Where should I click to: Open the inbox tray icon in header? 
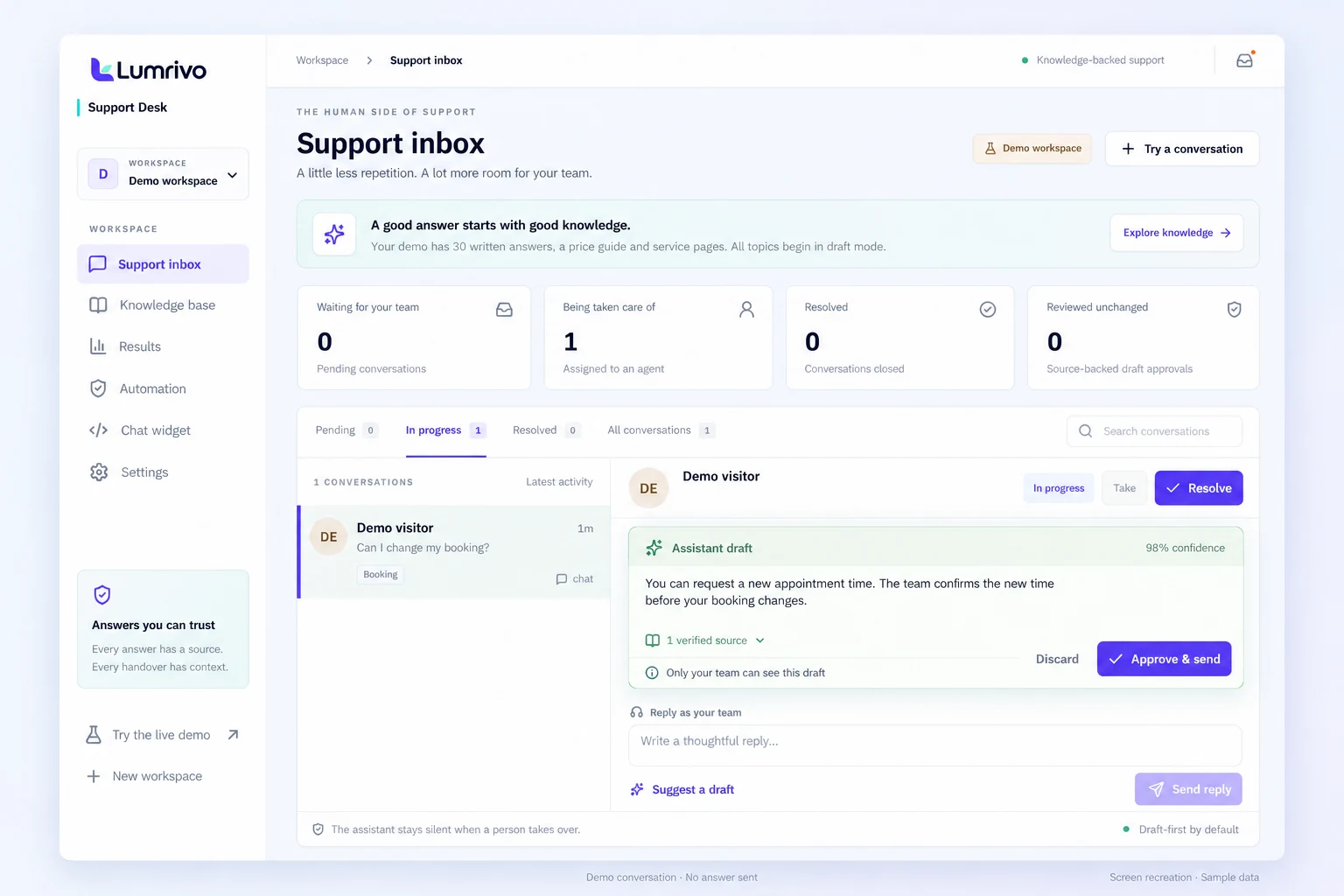pyautogui.click(x=1244, y=60)
